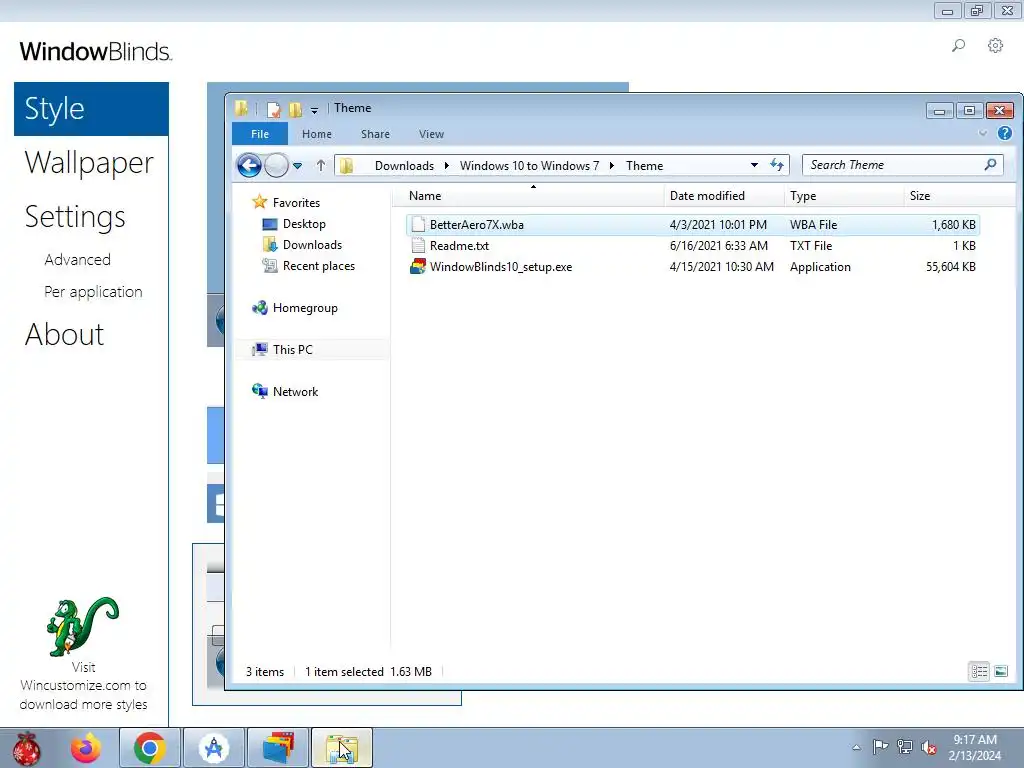Image resolution: width=1024 pixels, height=768 pixels.
Task: Open Customize Quick Access Toolbar dropdown
Action: (x=314, y=110)
